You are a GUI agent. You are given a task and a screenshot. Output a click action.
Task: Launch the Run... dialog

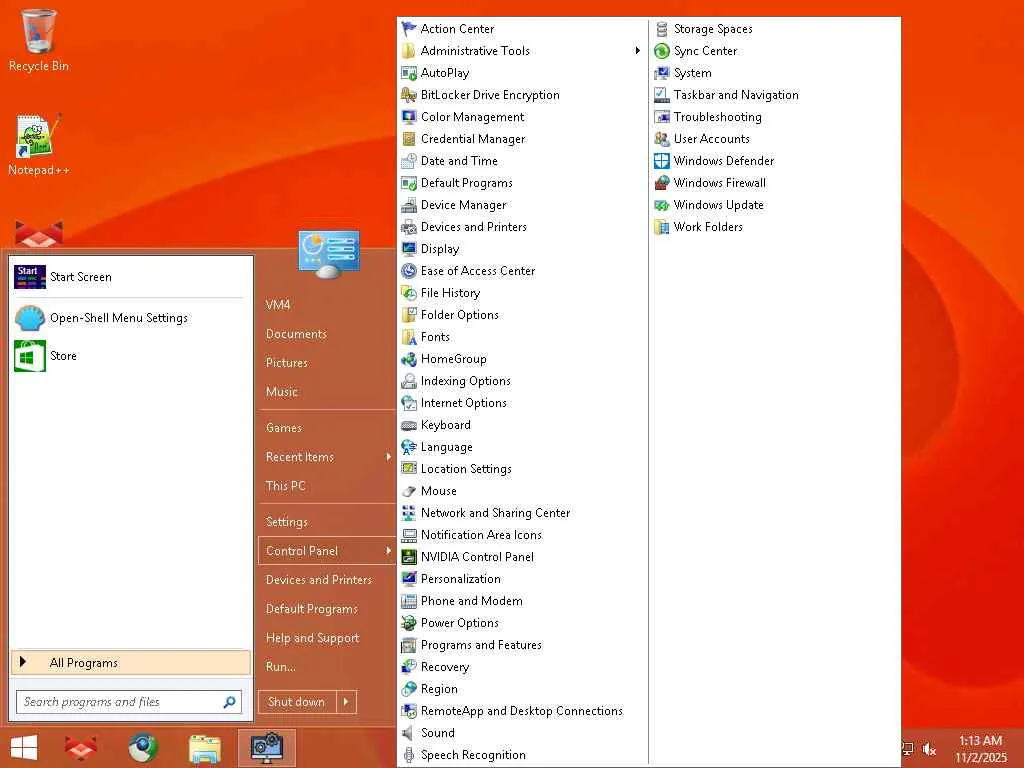coord(281,667)
